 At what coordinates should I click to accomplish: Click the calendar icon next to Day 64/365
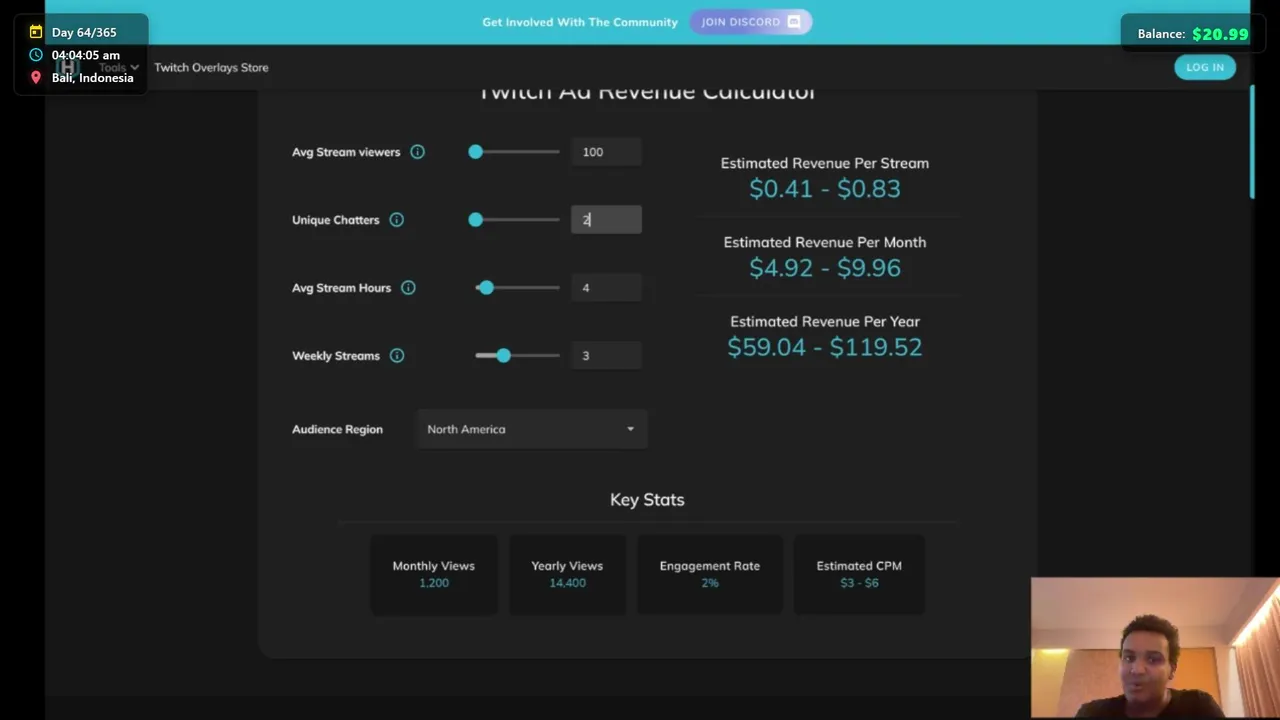(36, 32)
